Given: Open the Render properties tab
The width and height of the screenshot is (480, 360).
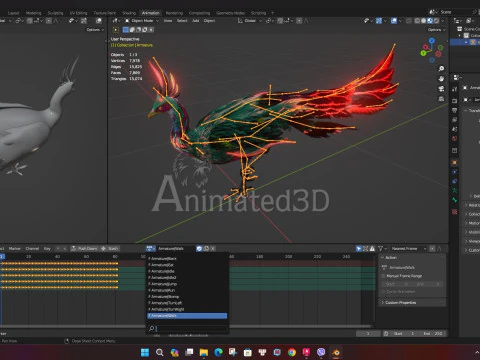Looking at the screenshot, I should [455, 100].
